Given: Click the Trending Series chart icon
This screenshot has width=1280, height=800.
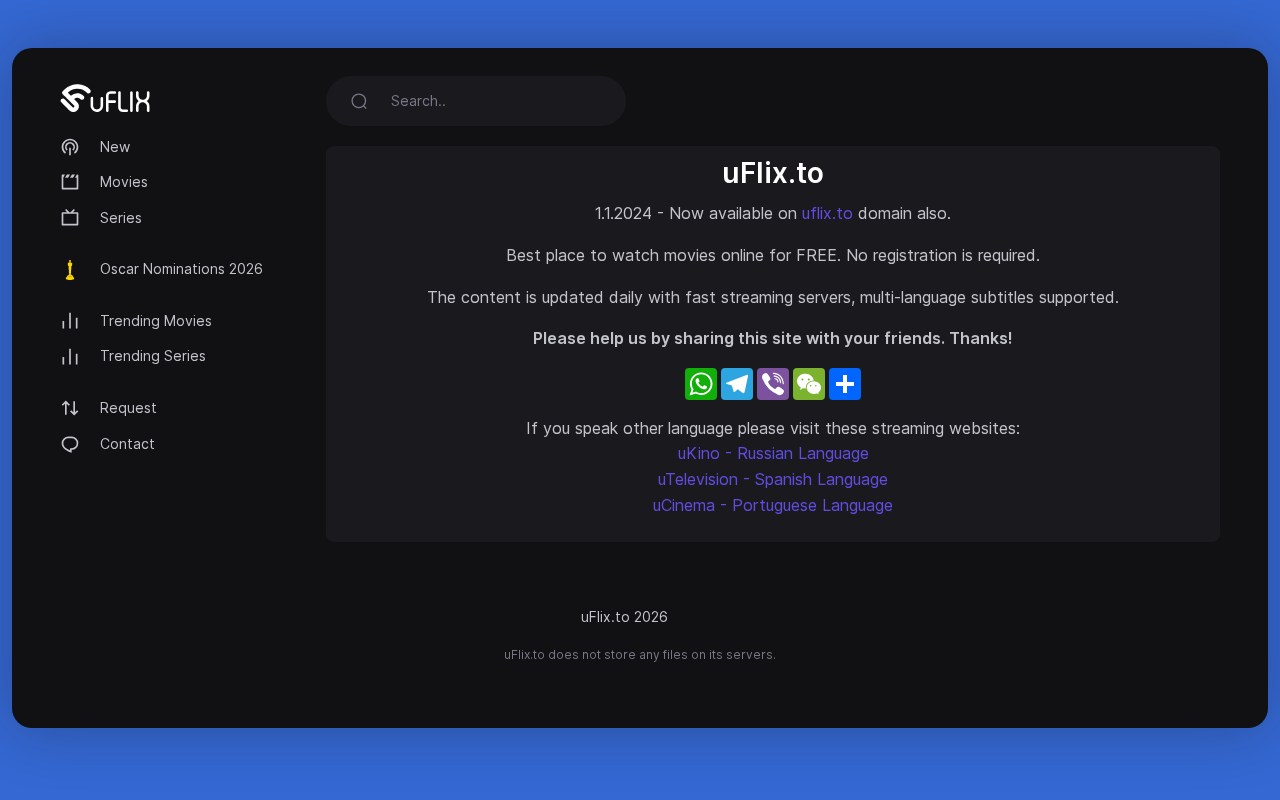Looking at the screenshot, I should point(70,356).
